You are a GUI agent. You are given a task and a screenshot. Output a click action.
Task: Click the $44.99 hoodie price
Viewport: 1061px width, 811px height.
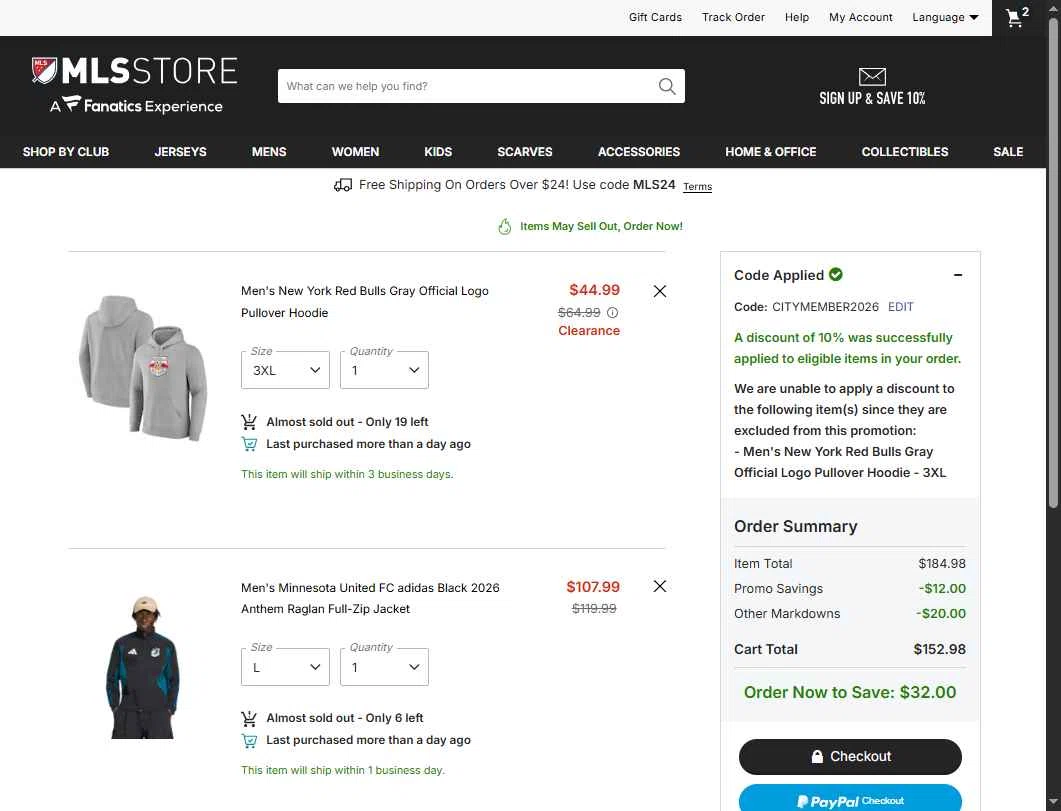pos(594,290)
